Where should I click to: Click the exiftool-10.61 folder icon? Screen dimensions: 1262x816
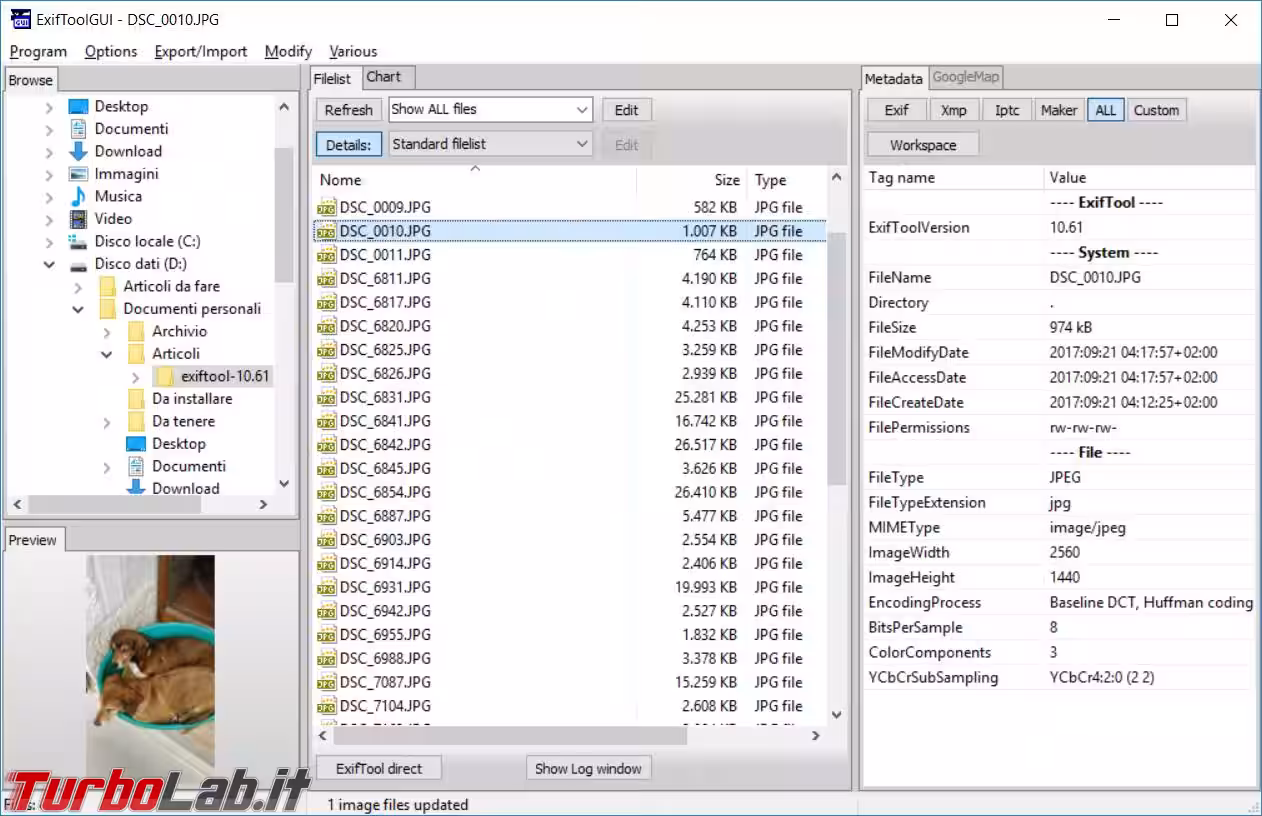click(163, 376)
